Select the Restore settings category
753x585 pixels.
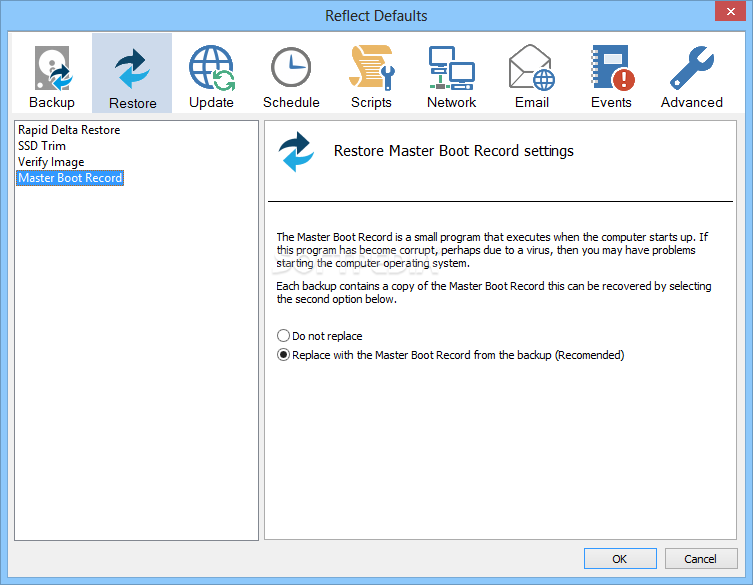pos(132,73)
